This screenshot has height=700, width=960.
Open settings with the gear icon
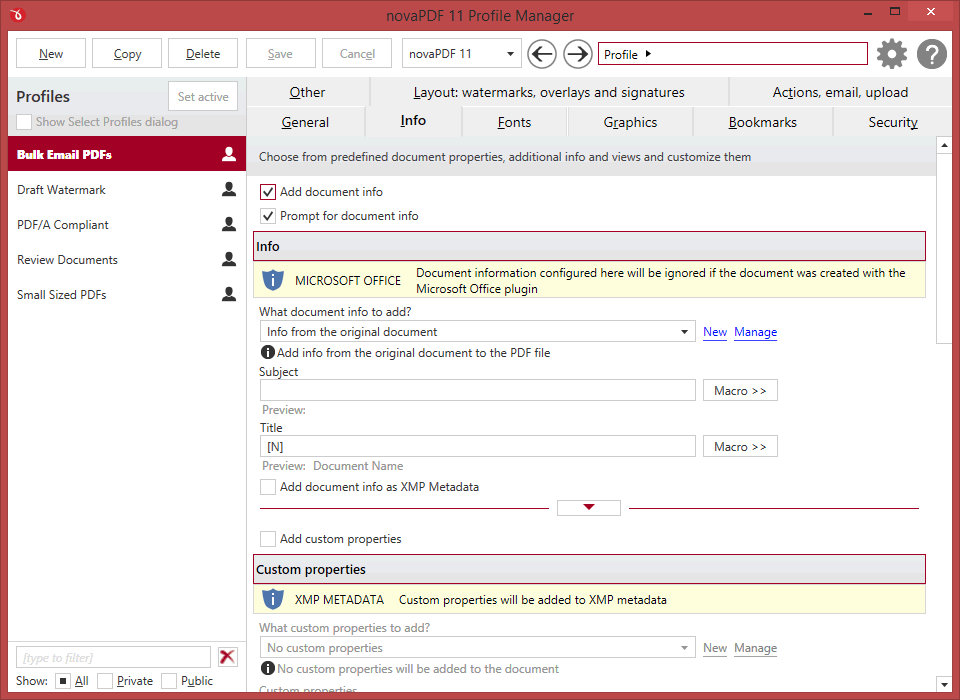click(x=892, y=54)
